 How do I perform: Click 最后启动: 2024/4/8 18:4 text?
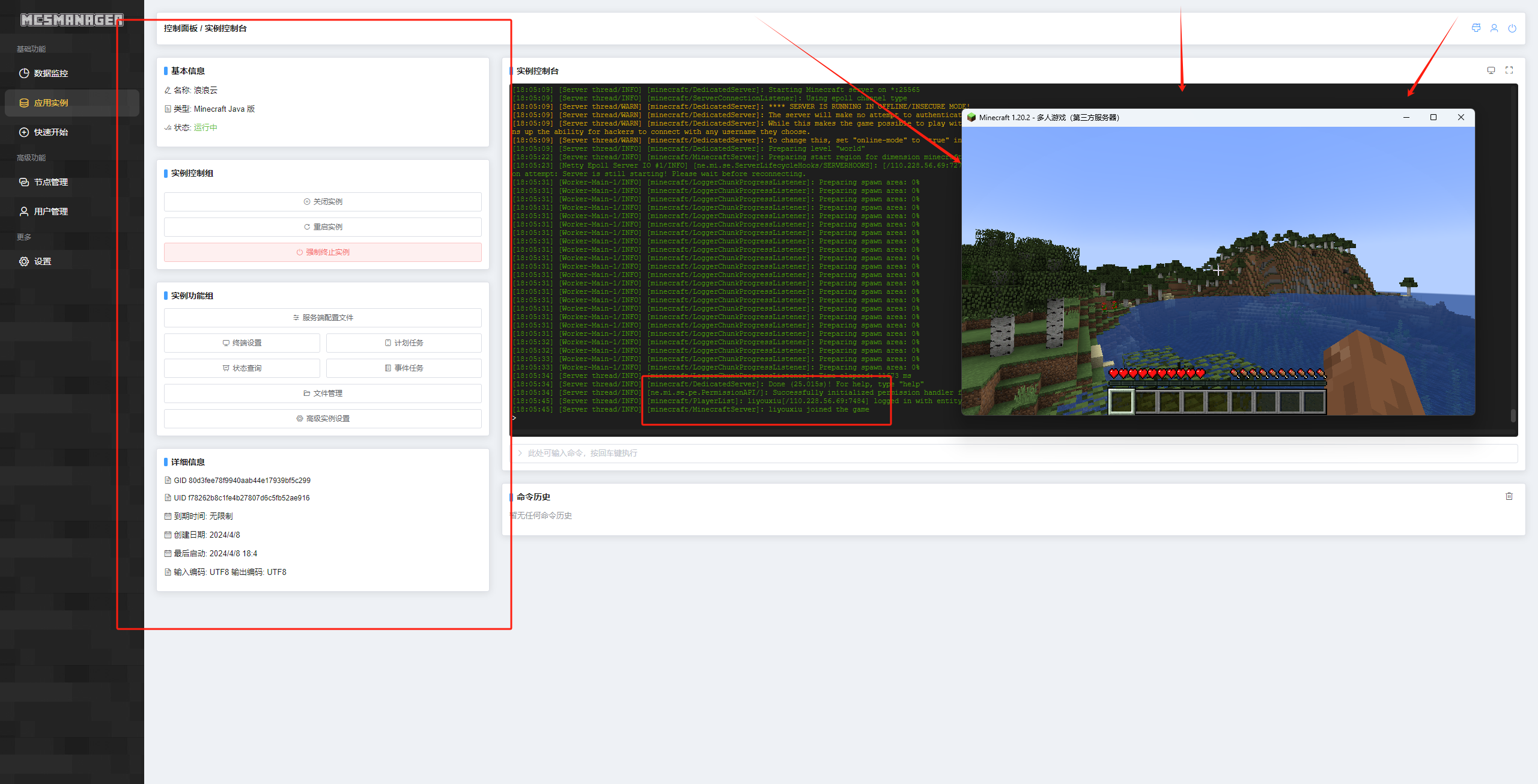tap(215, 553)
